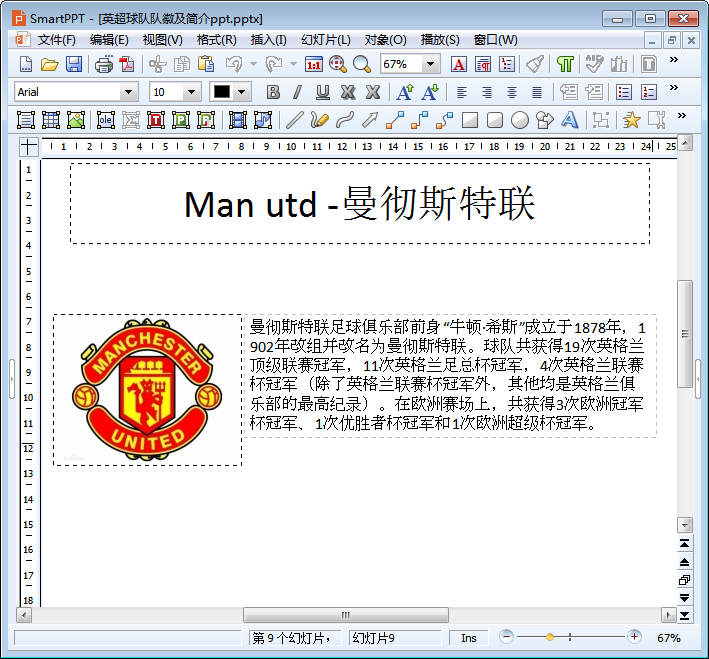Image resolution: width=709 pixels, height=659 pixels.
Task: Open the 幻灯片(L) menu
Action: point(326,40)
